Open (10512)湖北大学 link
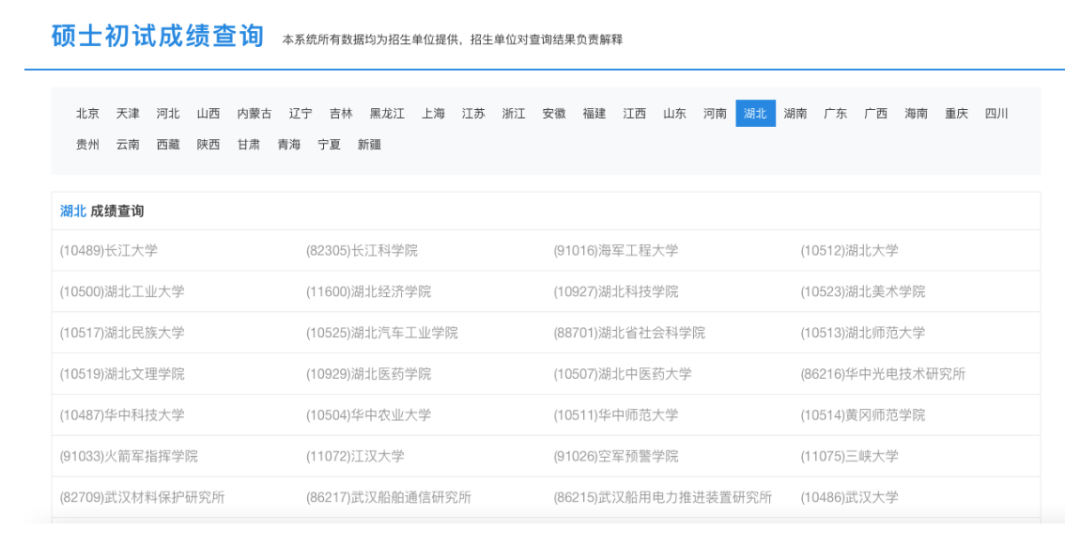This screenshot has width=1080, height=547. [849, 251]
